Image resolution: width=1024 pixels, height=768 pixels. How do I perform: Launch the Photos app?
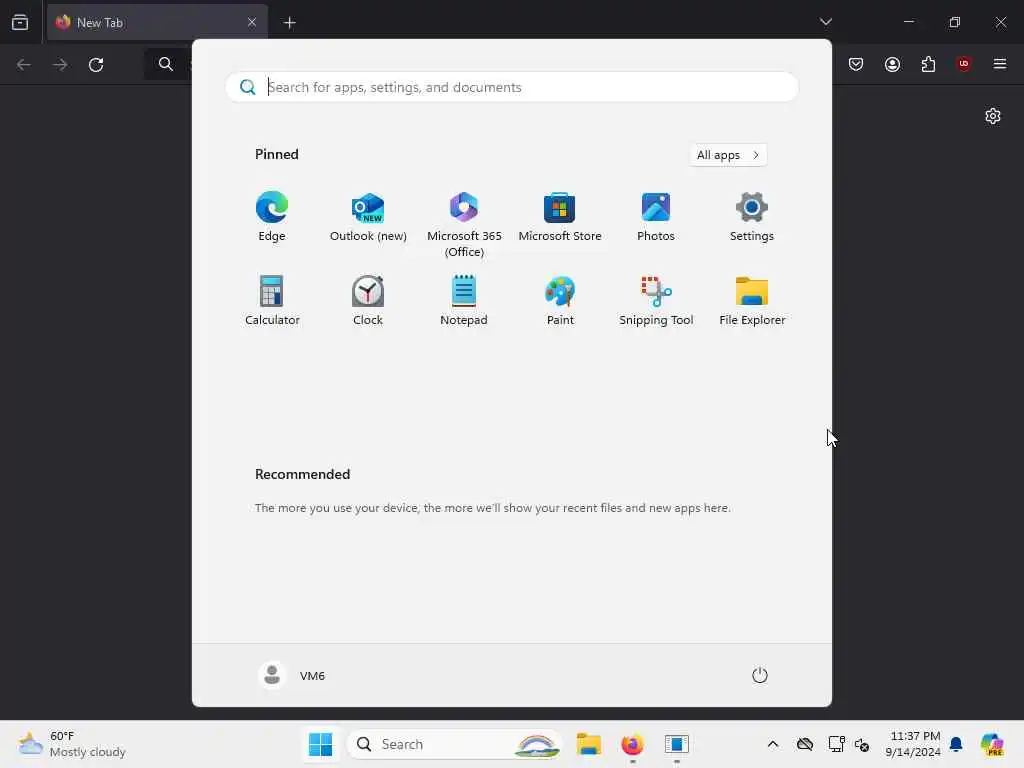(x=656, y=217)
